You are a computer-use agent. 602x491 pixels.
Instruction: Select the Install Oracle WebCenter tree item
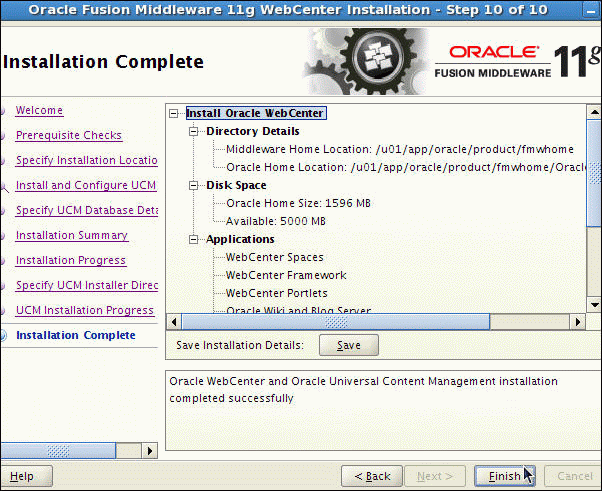pyautogui.click(x=256, y=113)
